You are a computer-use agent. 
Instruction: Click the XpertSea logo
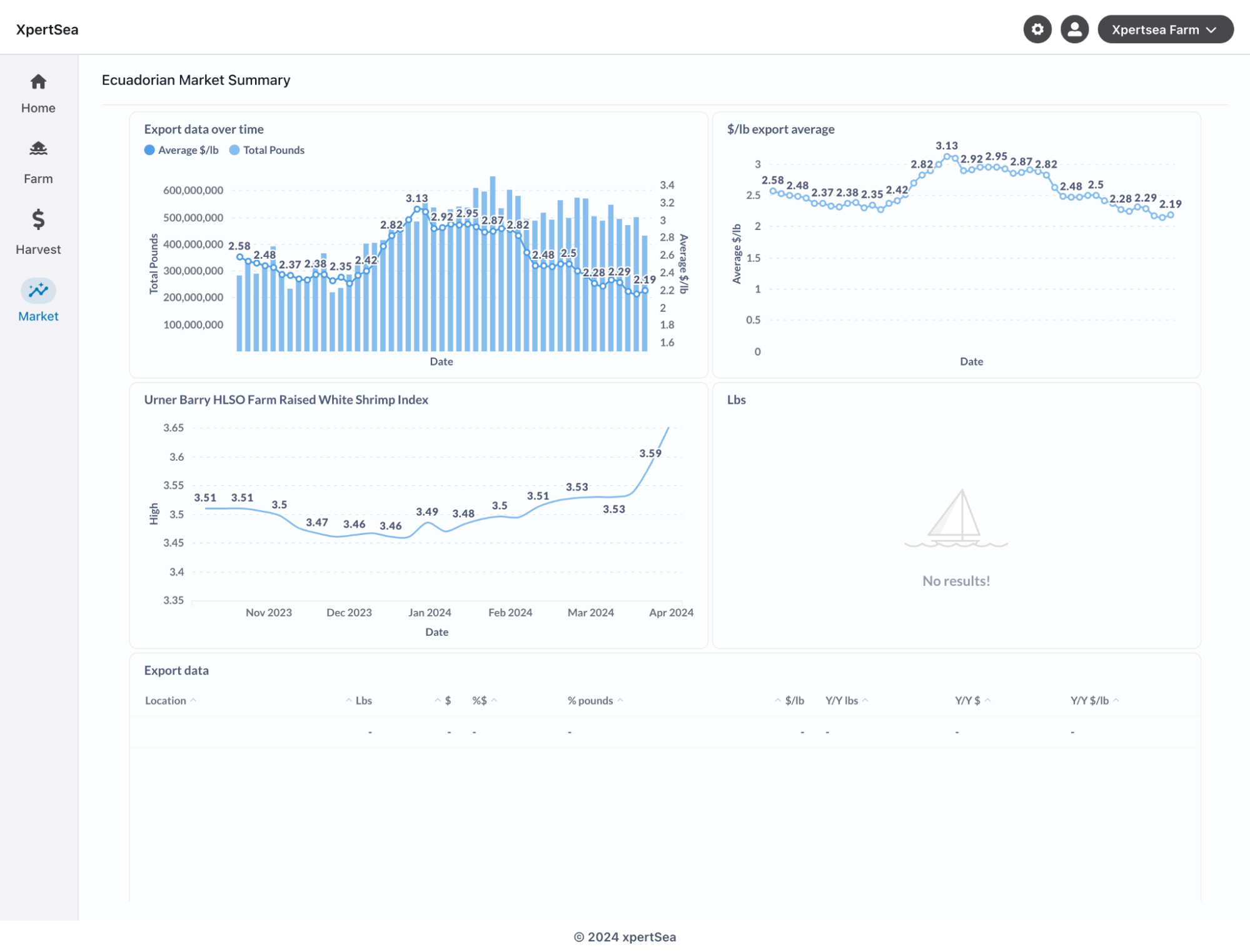point(47,29)
